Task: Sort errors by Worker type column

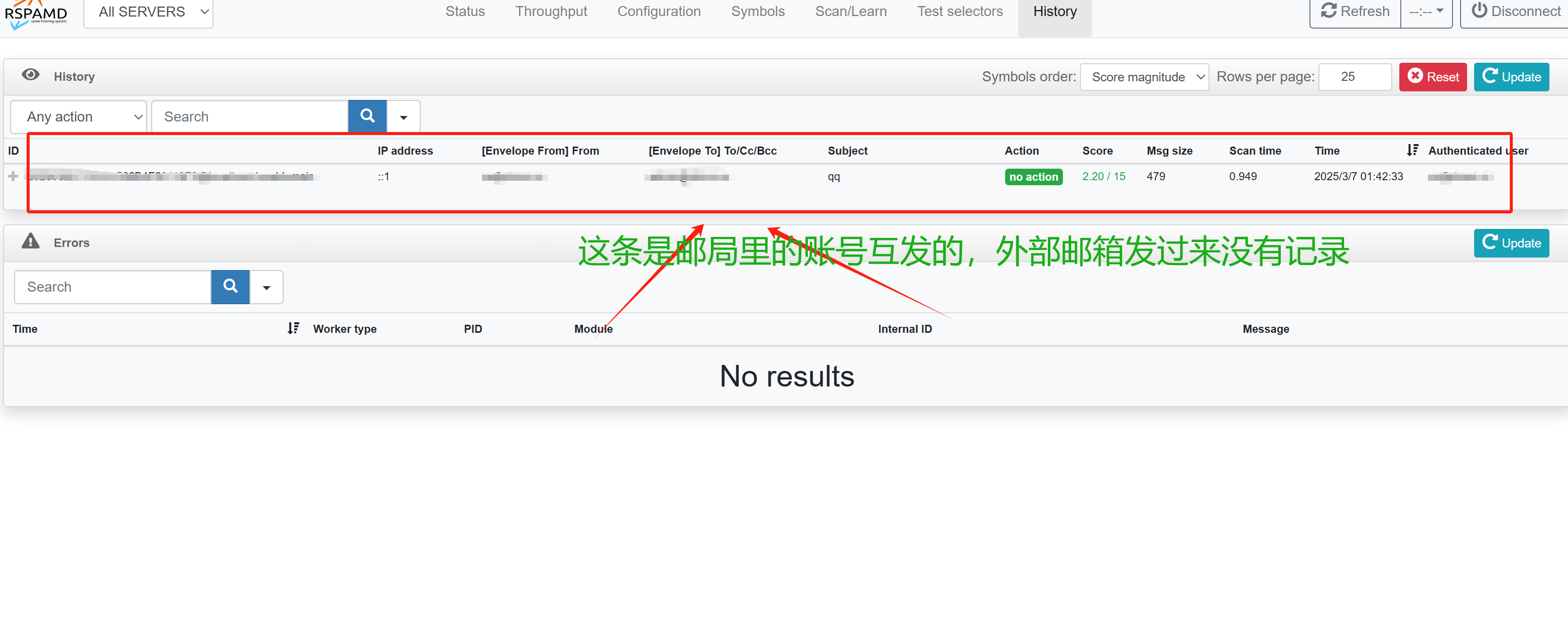Action: point(344,329)
